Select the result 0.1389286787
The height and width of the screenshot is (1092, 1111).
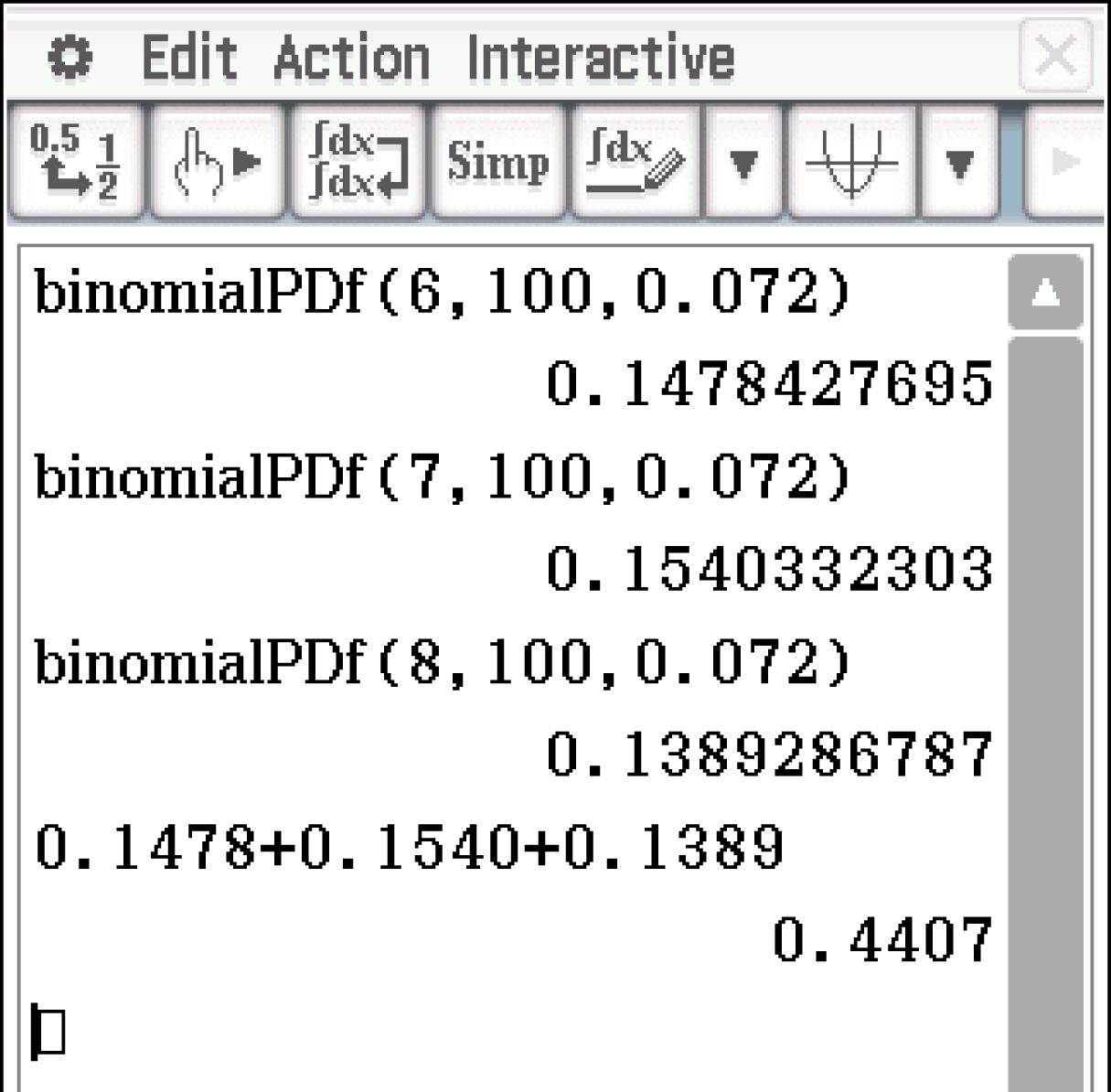[769, 754]
